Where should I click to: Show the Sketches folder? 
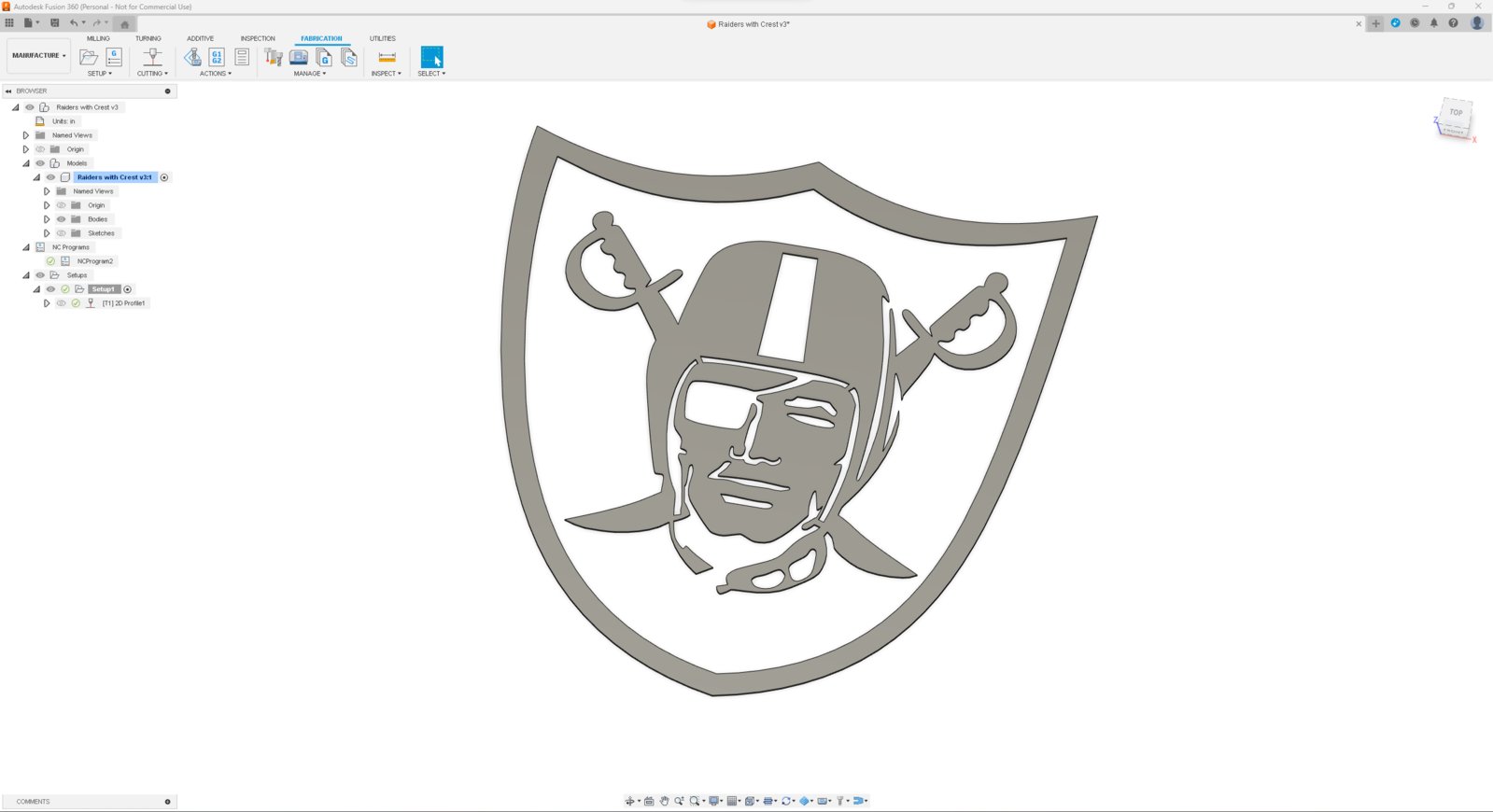[61, 233]
